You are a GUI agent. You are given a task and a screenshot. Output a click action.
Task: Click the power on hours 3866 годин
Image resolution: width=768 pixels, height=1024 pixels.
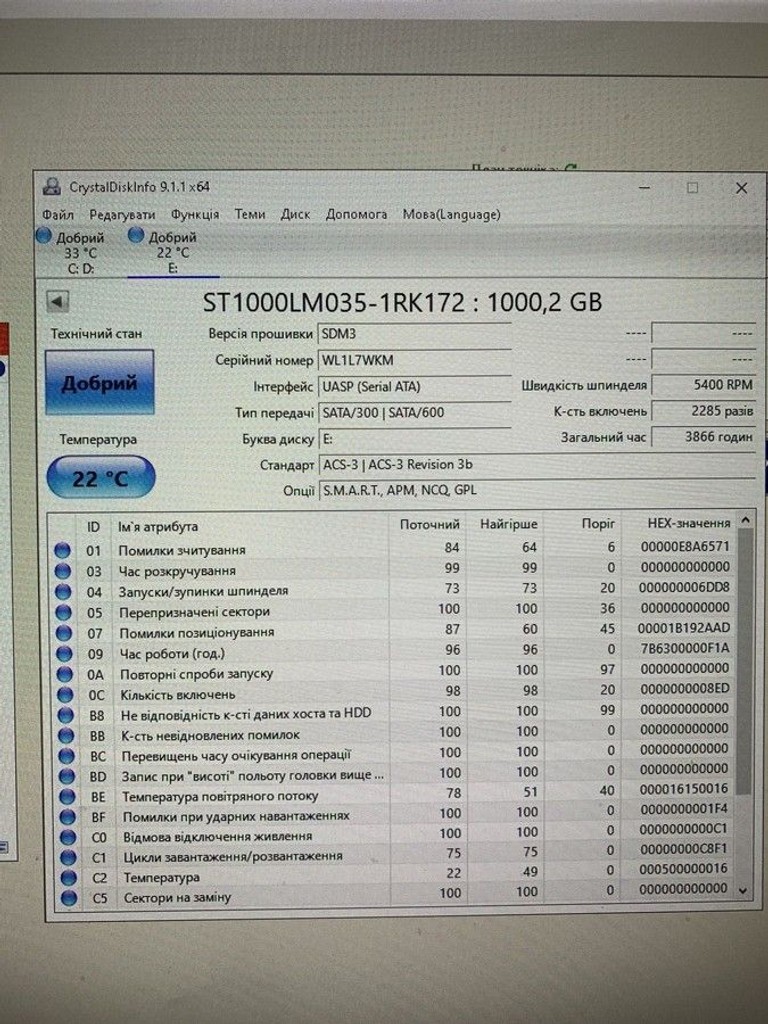(x=703, y=436)
